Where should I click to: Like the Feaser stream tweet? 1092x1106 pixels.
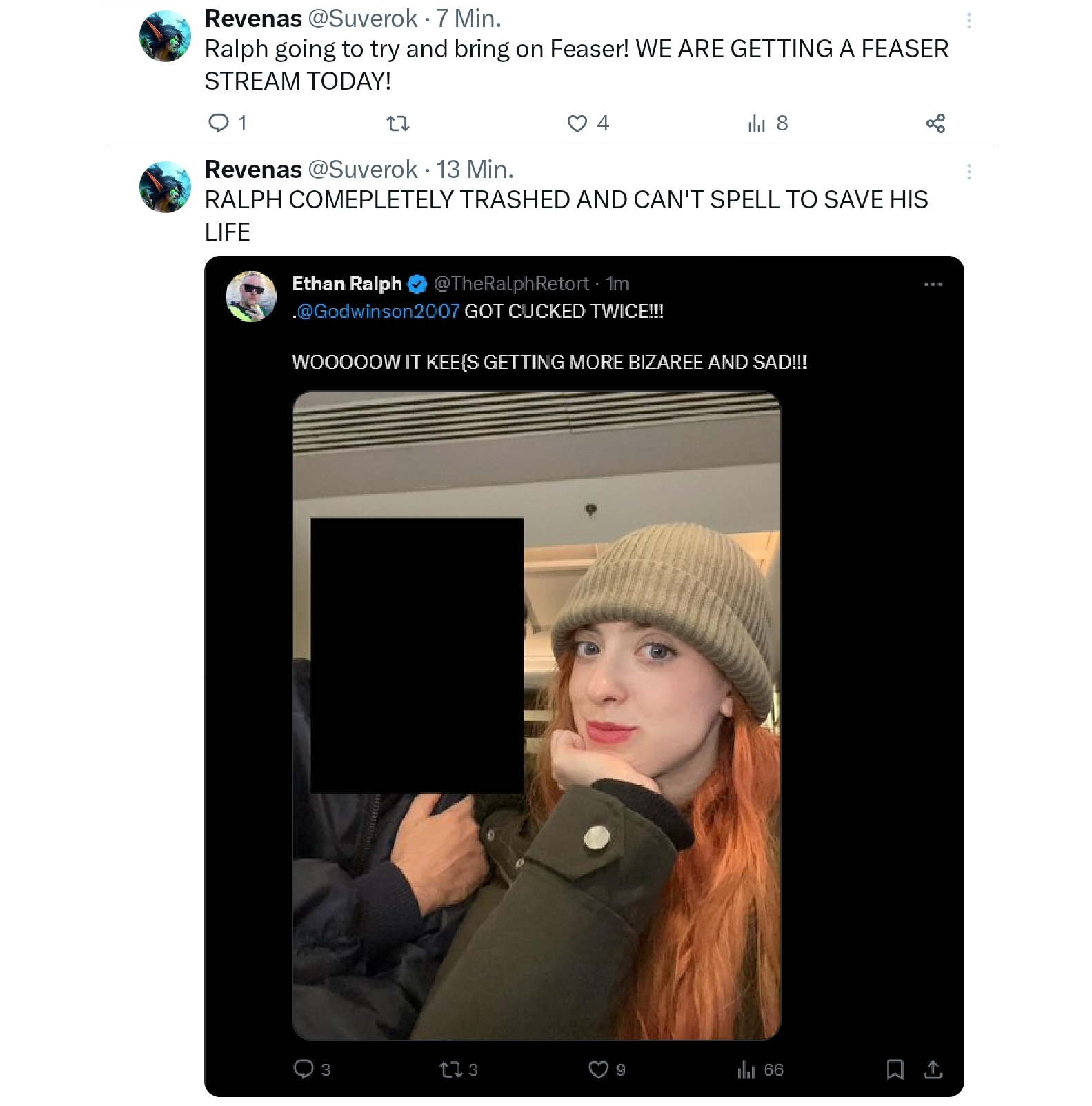[577, 123]
